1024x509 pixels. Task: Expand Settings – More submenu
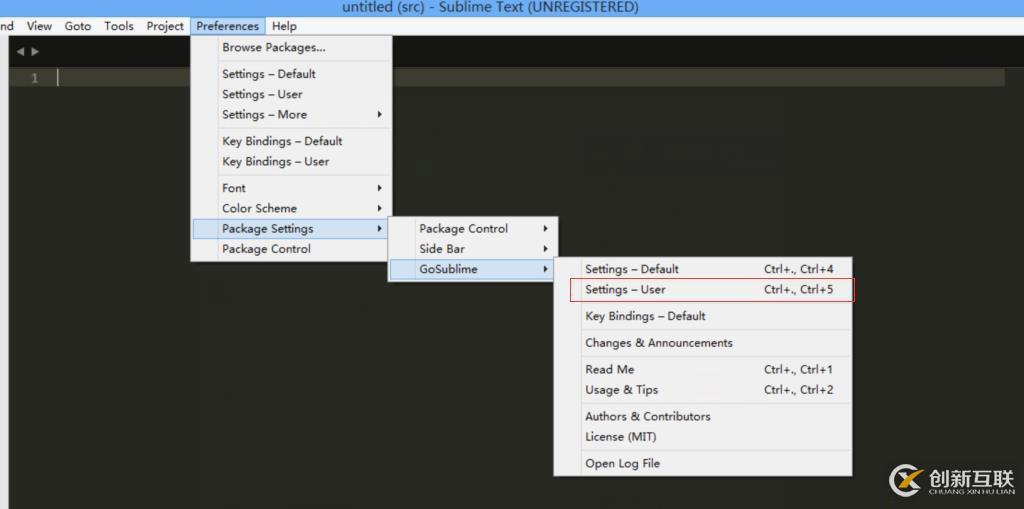292,114
